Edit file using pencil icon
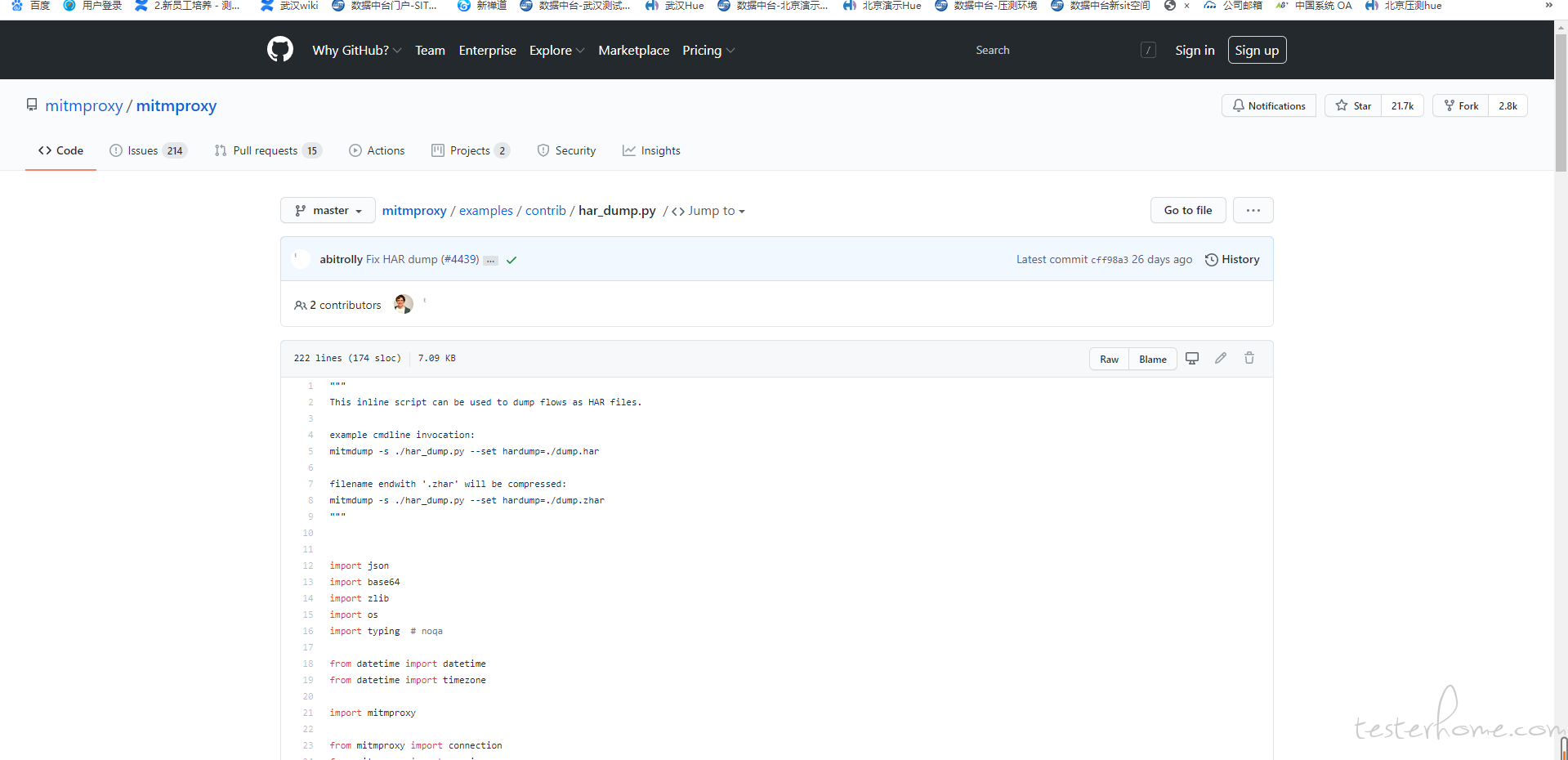The image size is (1568, 760). 1221,358
